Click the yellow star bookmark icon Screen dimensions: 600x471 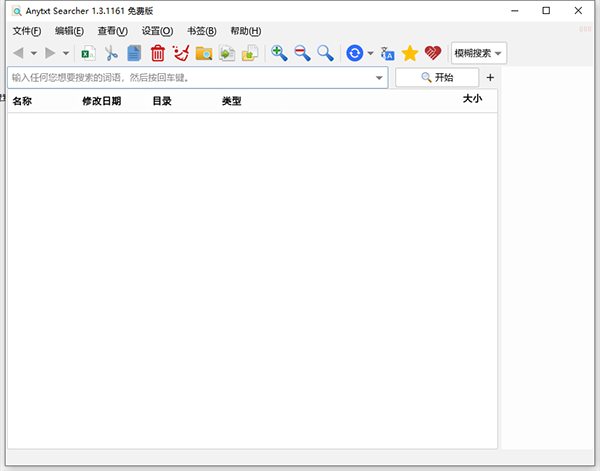click(x=410, y=53)
